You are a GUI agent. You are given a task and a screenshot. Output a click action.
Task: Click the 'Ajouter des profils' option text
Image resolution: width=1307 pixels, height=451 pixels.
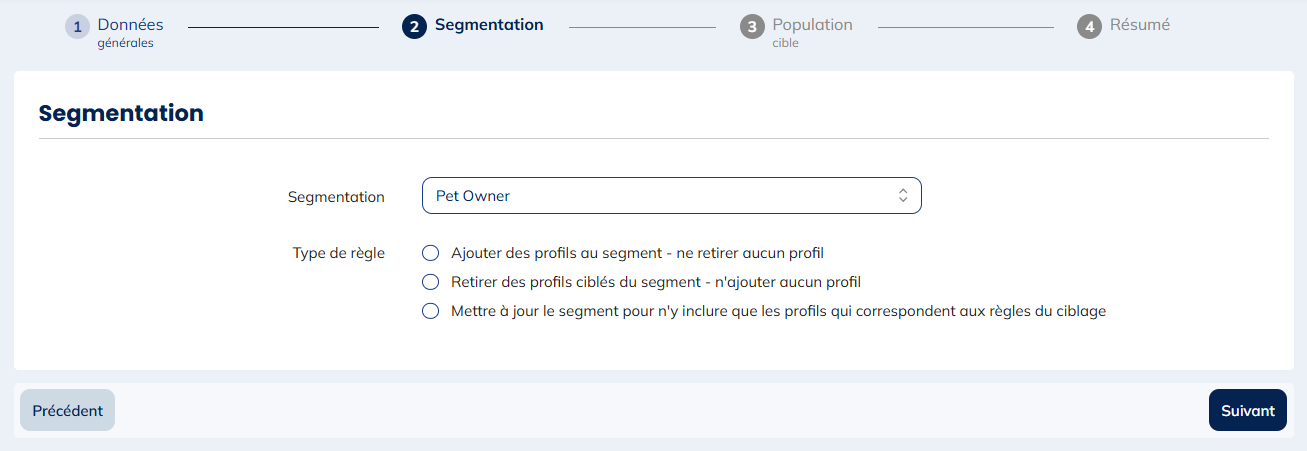click(x=637, y=253)
